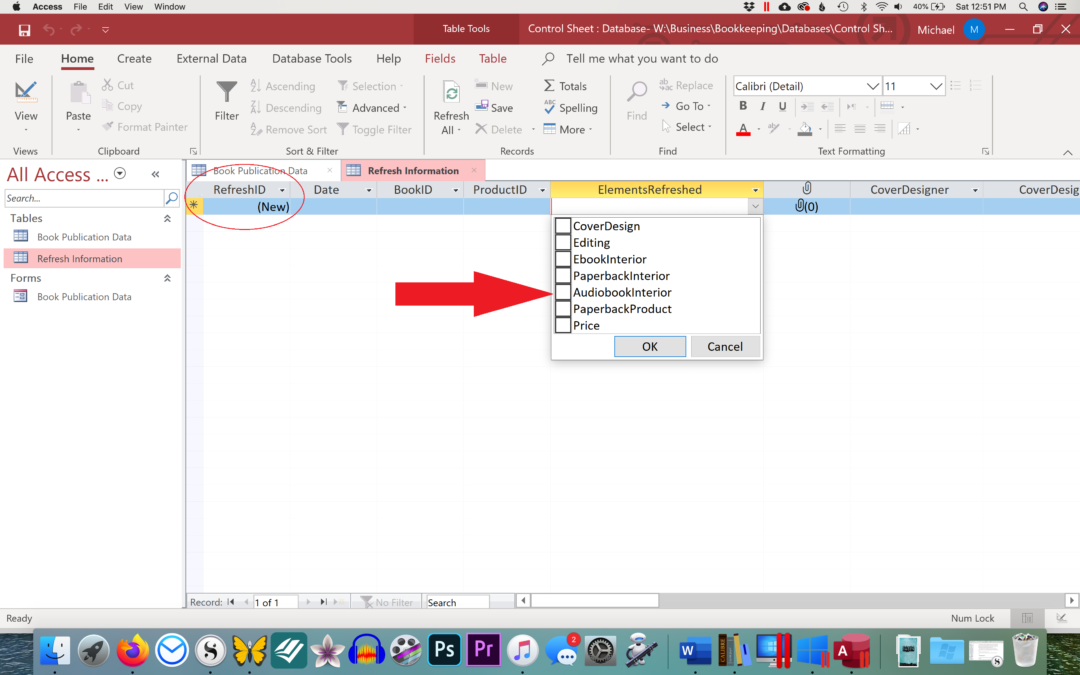
Task: Click the background fill color bucket
Action: point(804,129)
